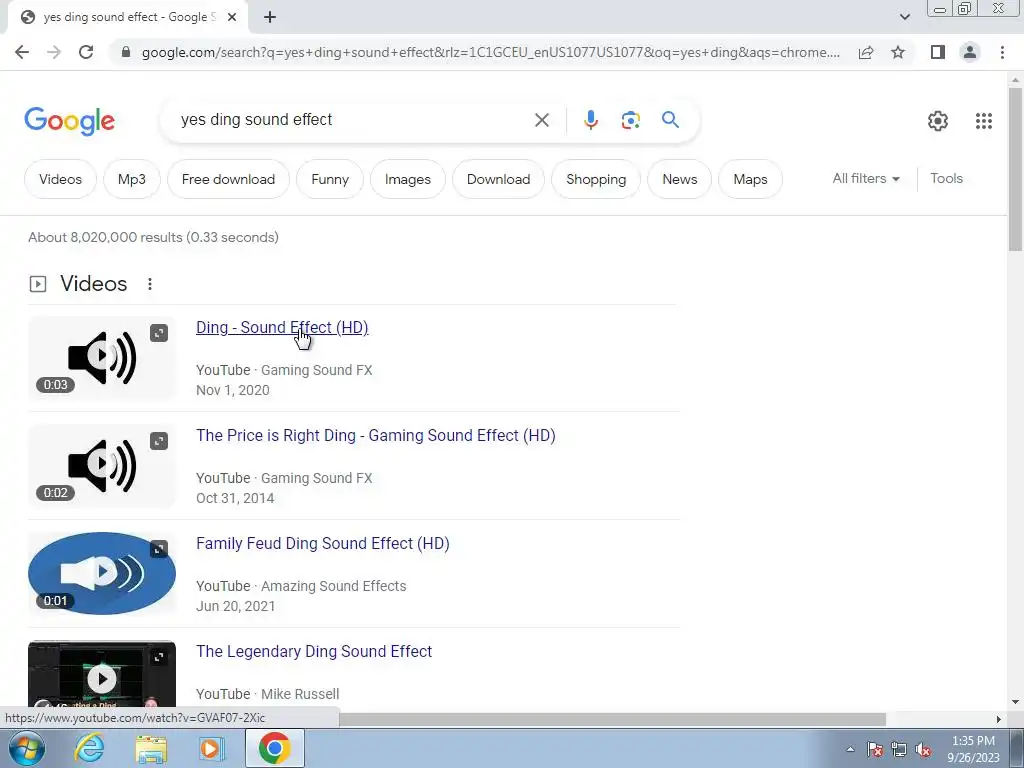The width and height of the screenshot is (1024, 768).
Task: Expand the Legendary Ding video preview
Action: tap(159, 657)
